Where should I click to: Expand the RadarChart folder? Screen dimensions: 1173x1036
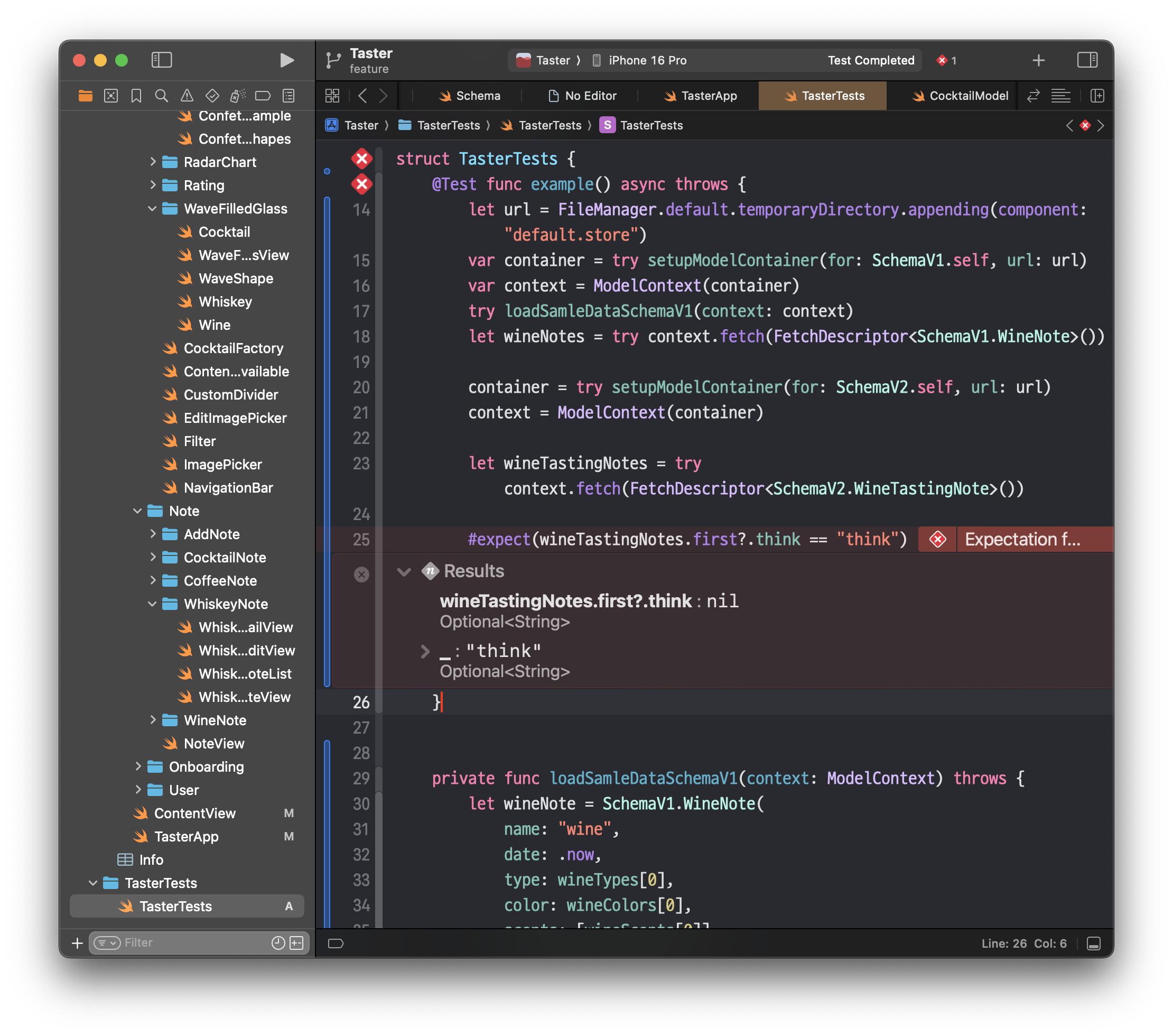tap(153, 162)
